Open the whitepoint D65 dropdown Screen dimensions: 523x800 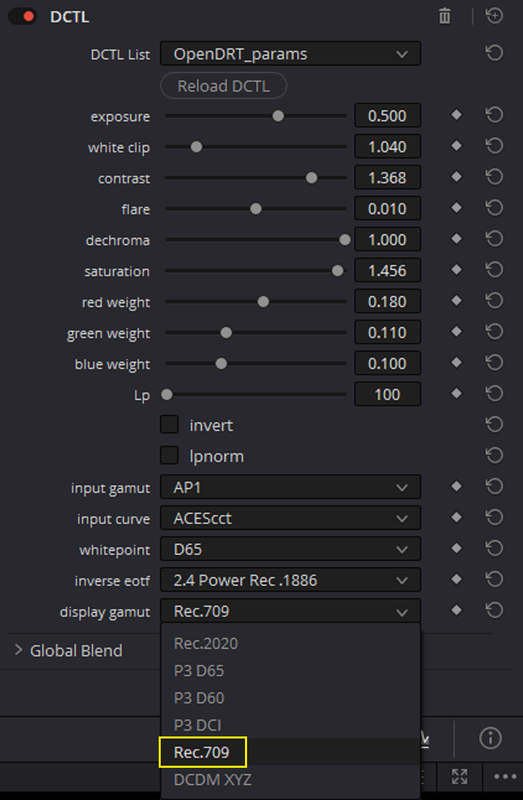pyautogui.click(x=290, y=549)
